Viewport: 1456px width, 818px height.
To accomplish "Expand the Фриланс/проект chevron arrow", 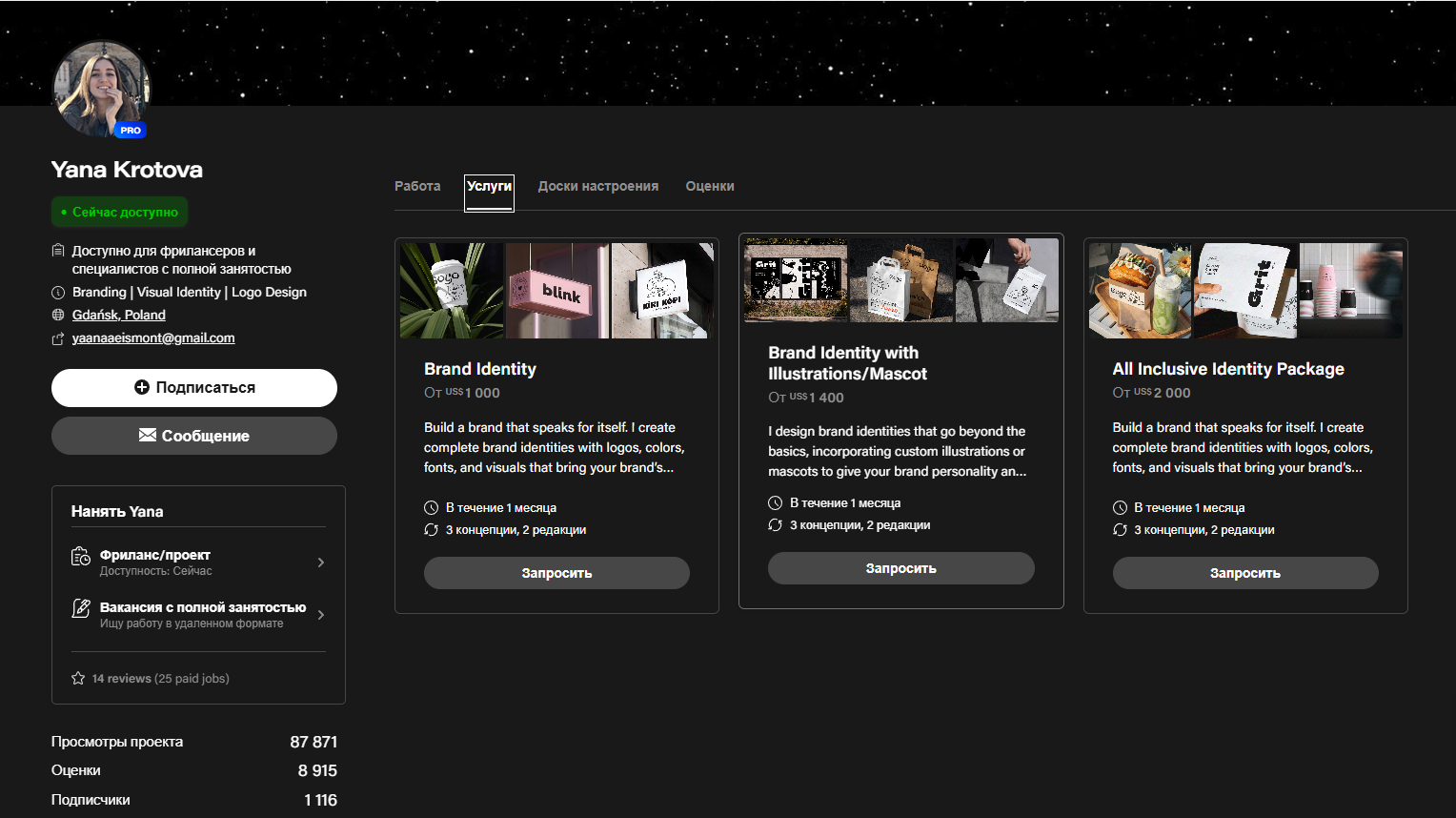I will (321, 562).
